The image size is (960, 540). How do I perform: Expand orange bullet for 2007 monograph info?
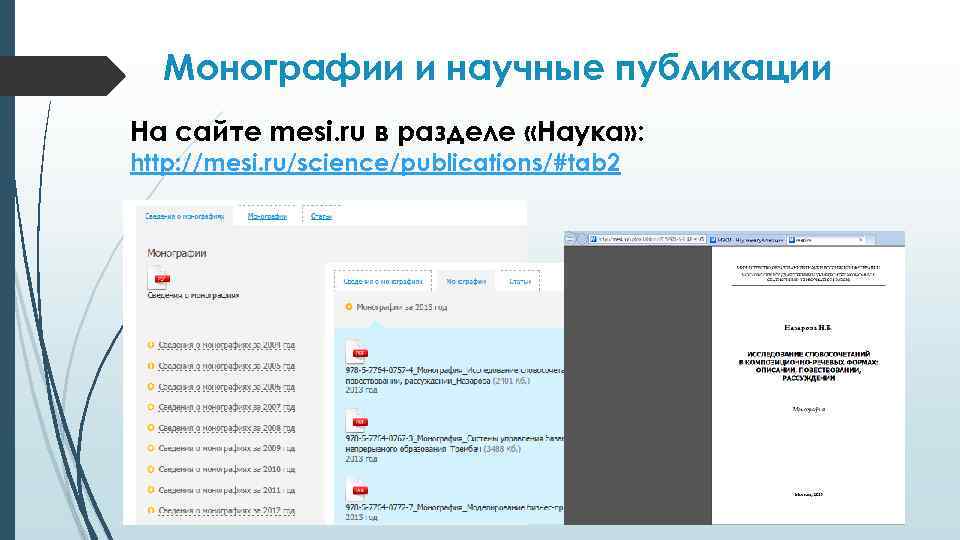point(151,407)
